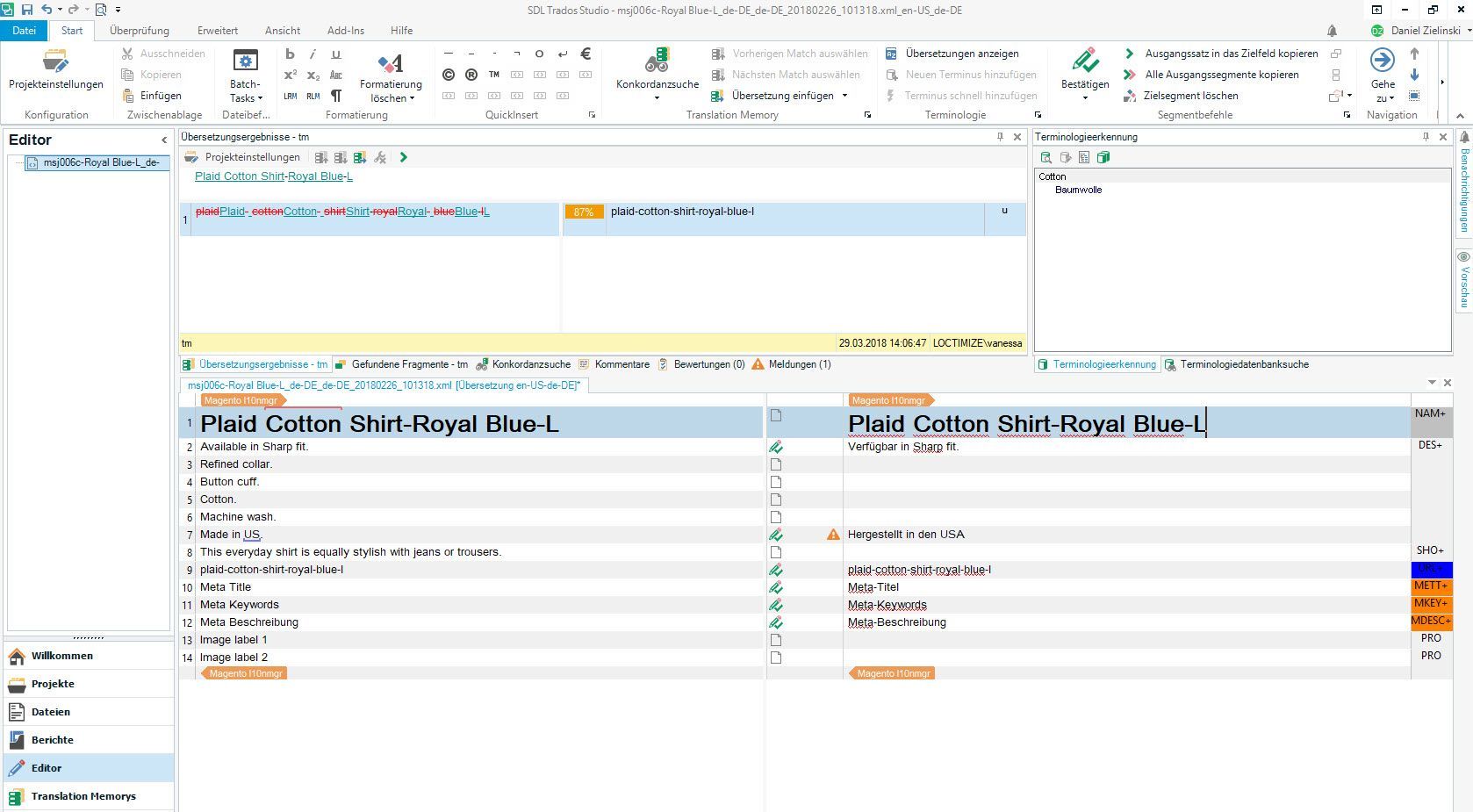
Task: Switch to Gefundene Fragmente - tm tab
Action: tap(402, 364)
